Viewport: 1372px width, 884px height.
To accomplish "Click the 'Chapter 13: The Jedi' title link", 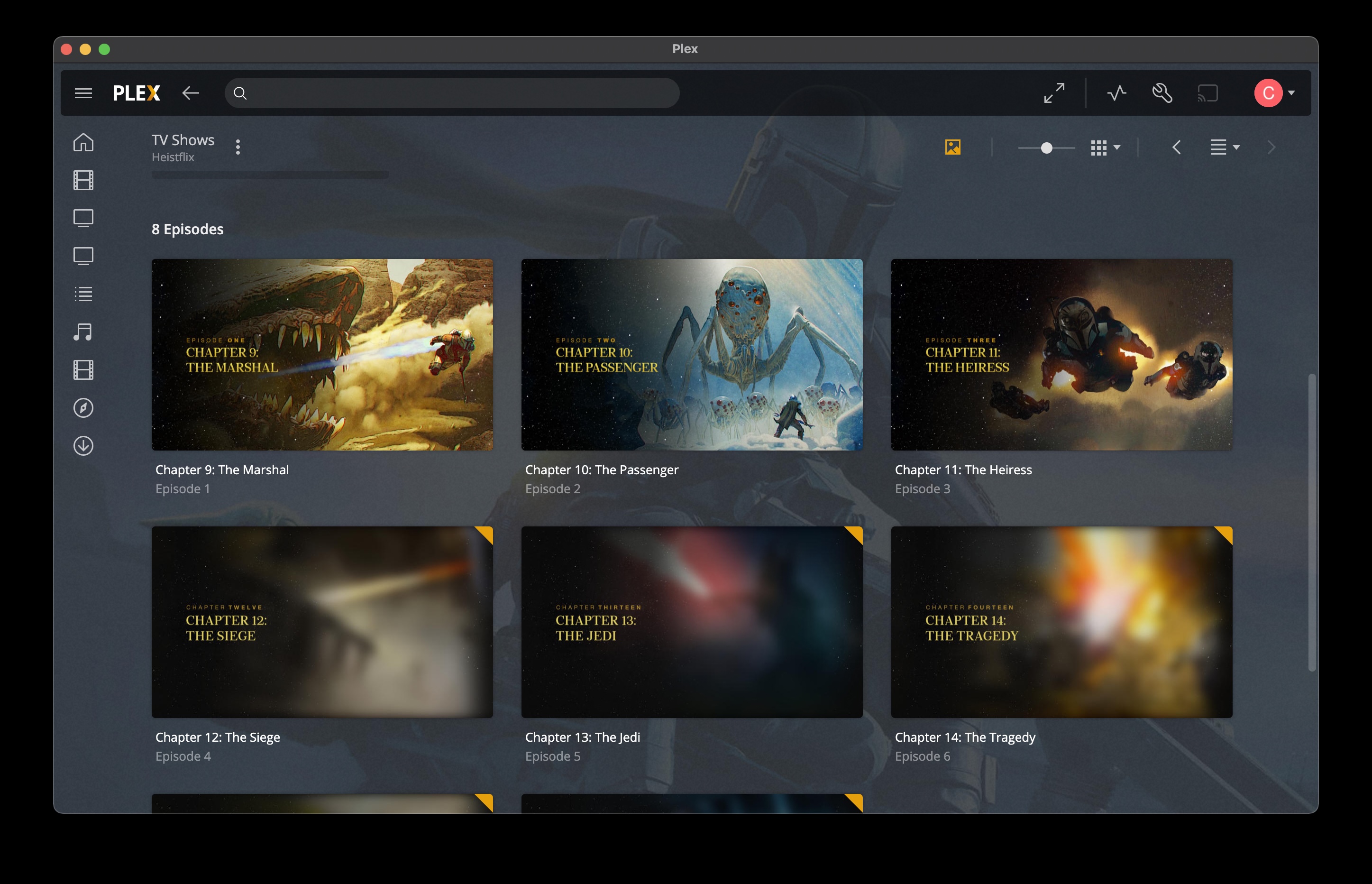I will (583, 737).
